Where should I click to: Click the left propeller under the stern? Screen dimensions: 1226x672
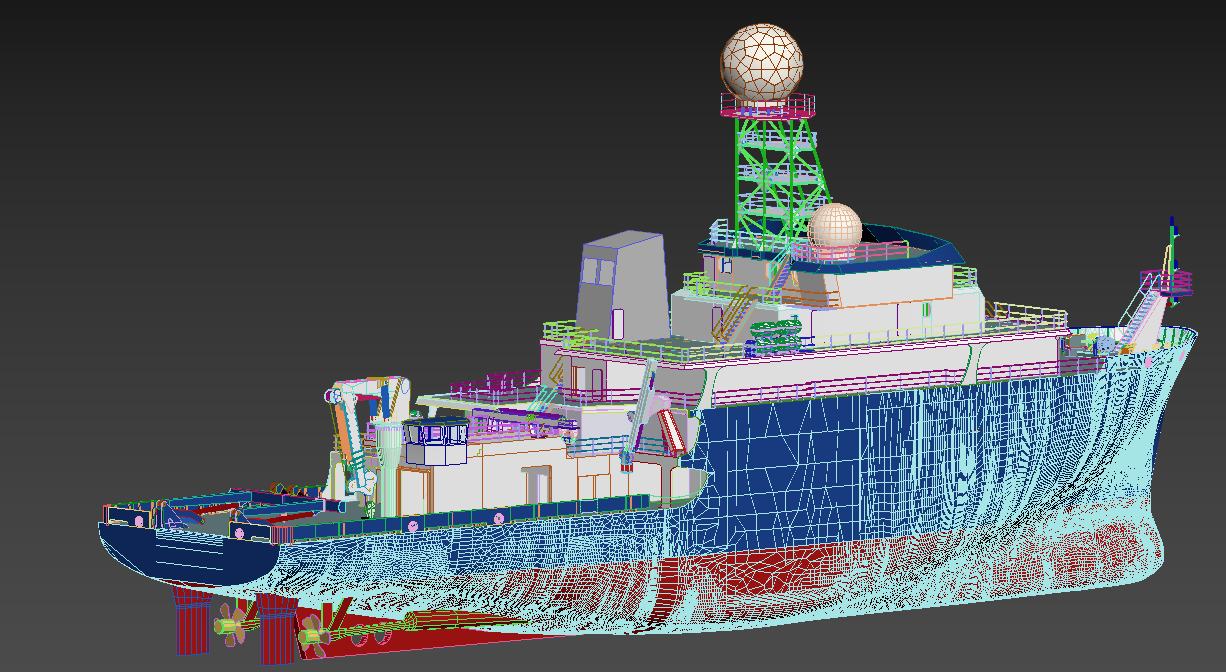[x=230, y=627]
